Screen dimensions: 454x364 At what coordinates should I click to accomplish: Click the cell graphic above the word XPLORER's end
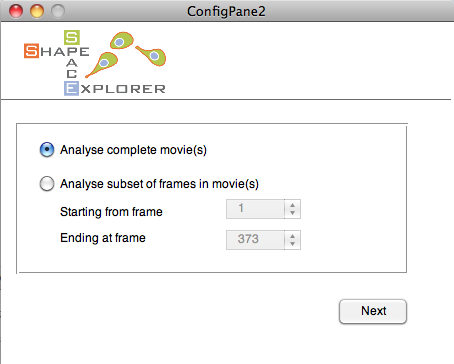pyautogui.click(x=151, y=55)
